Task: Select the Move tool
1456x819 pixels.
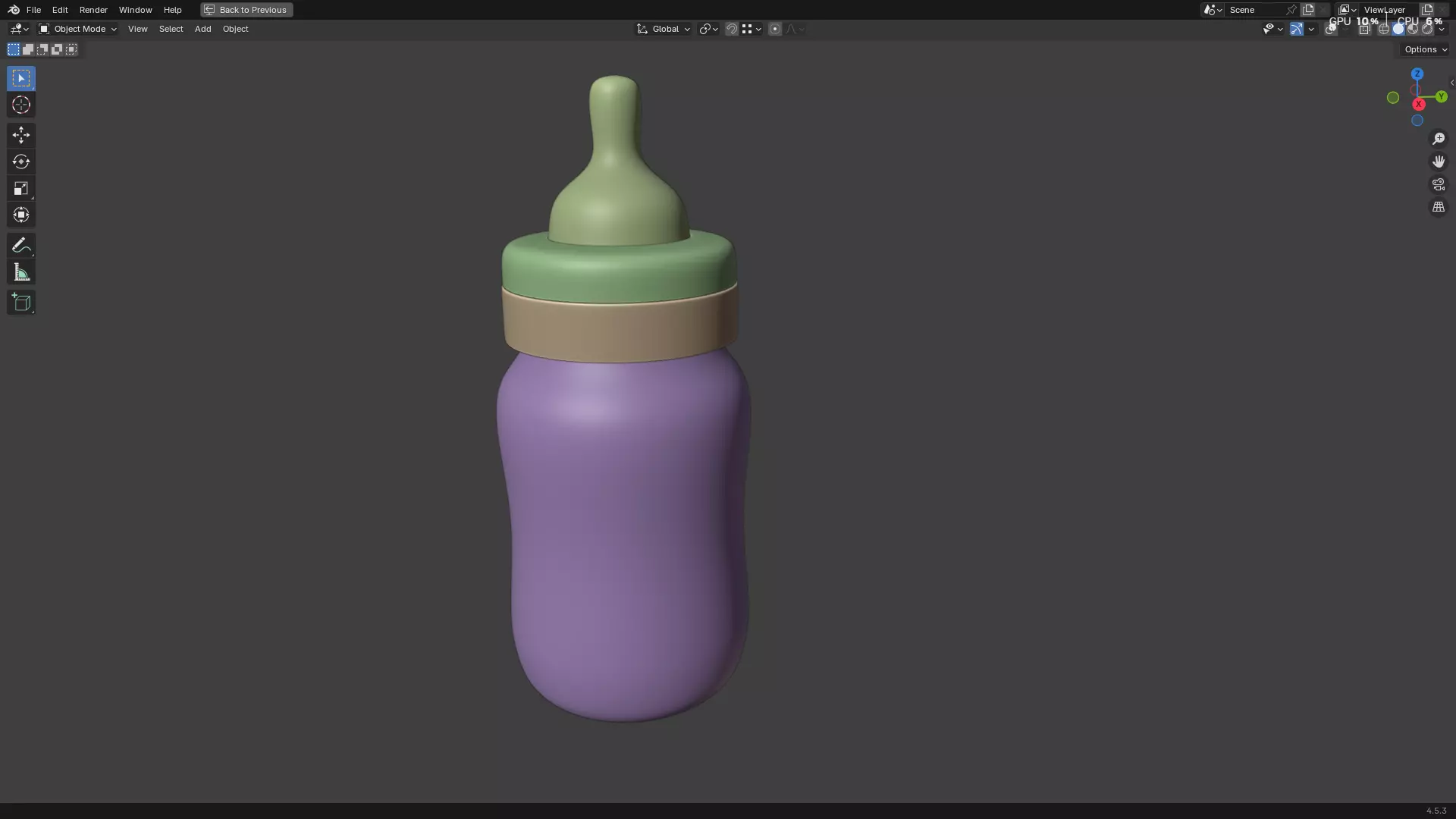Action: (x=21, y=135)
